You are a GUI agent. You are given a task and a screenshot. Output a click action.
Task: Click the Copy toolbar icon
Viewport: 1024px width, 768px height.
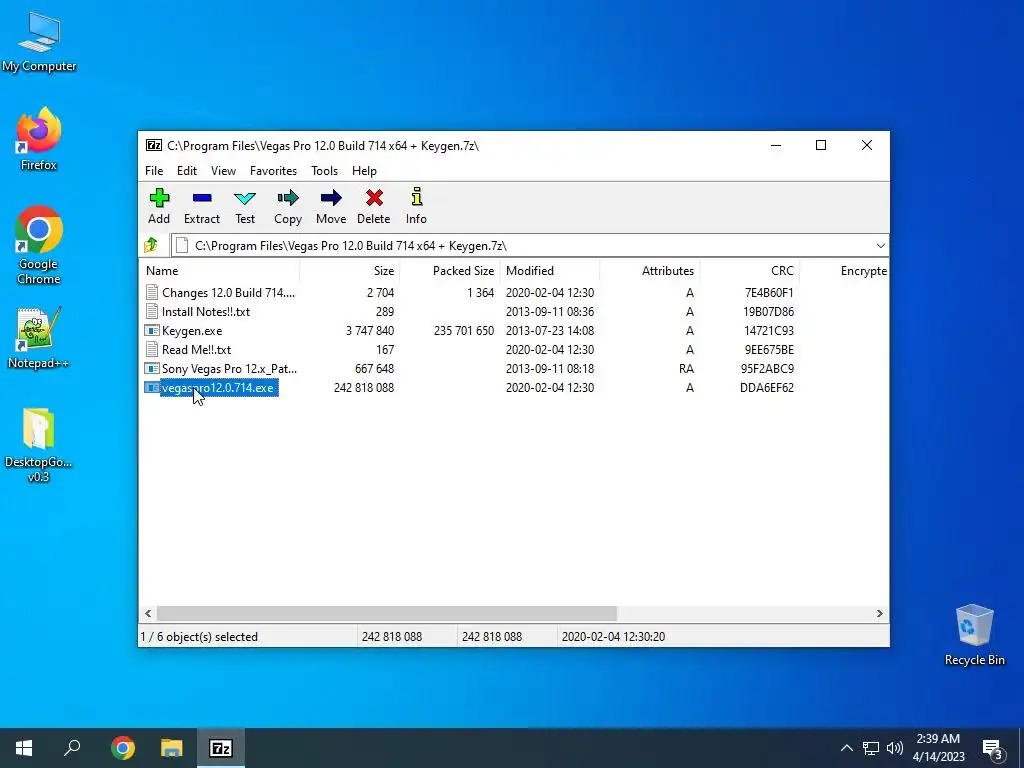pos(287,198)
